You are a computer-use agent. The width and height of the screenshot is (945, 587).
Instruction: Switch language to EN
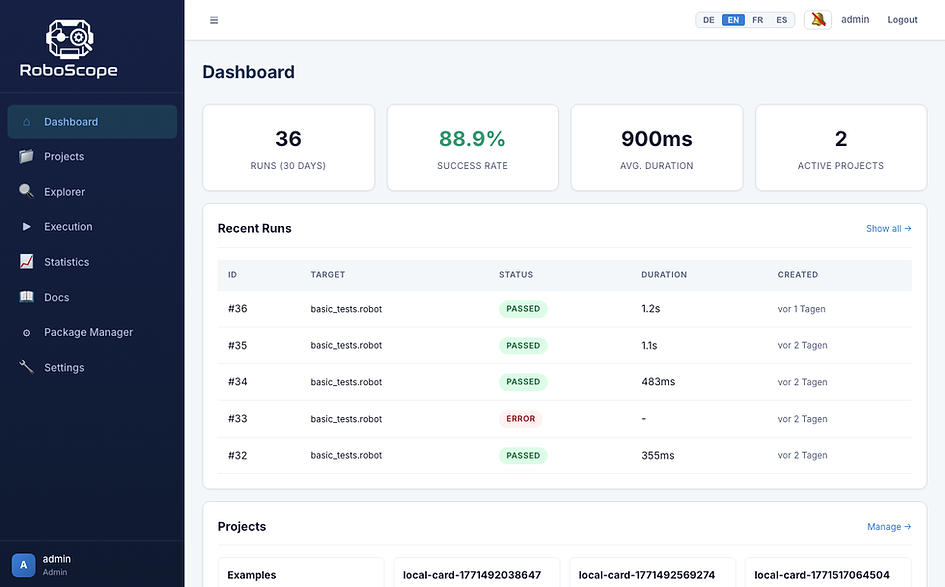(733, 20)
